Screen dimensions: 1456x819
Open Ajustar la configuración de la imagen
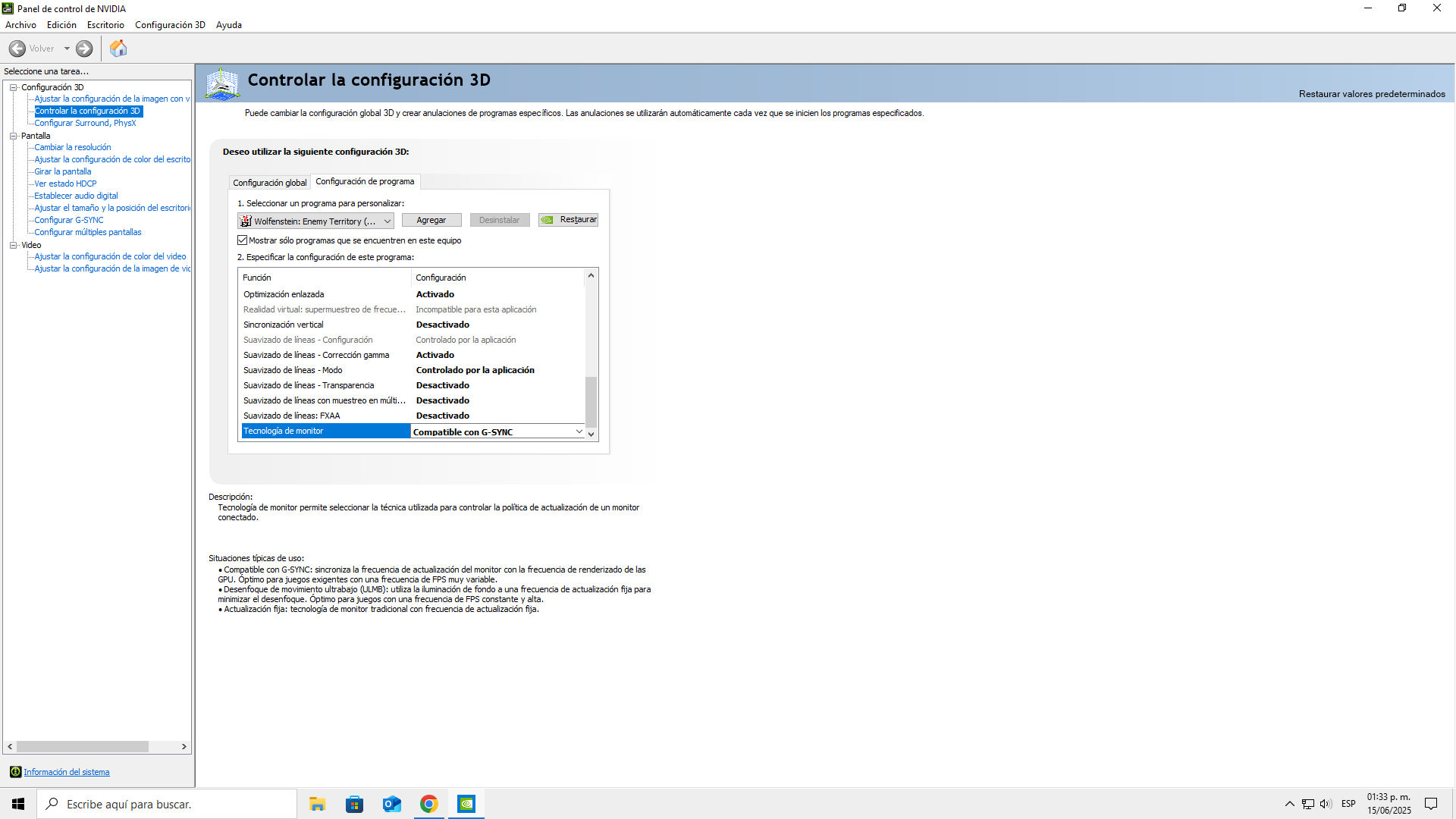pyautogui.click(x=111, y=99)
